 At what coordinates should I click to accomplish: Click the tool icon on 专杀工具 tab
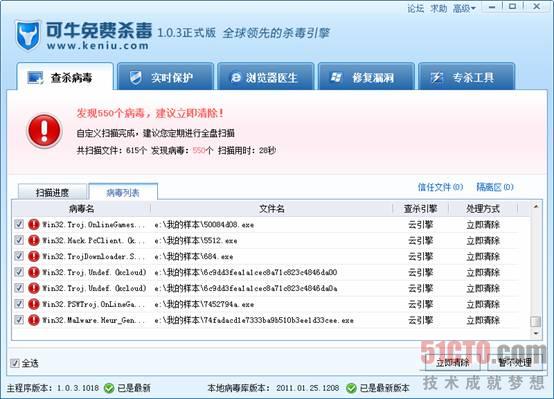[437, 77]
